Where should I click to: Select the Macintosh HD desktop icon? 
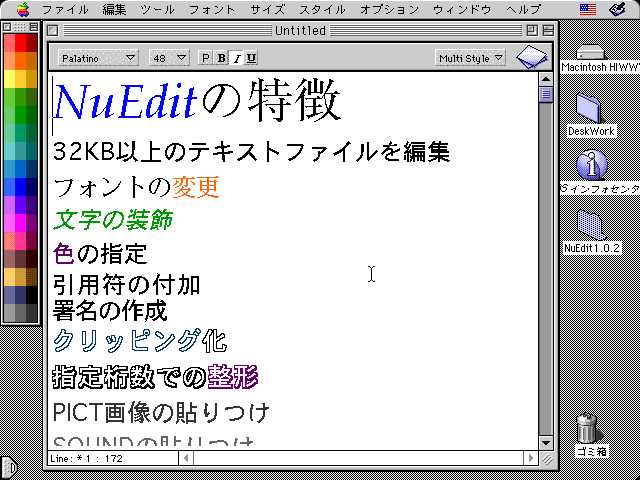(x=590, y=53)
